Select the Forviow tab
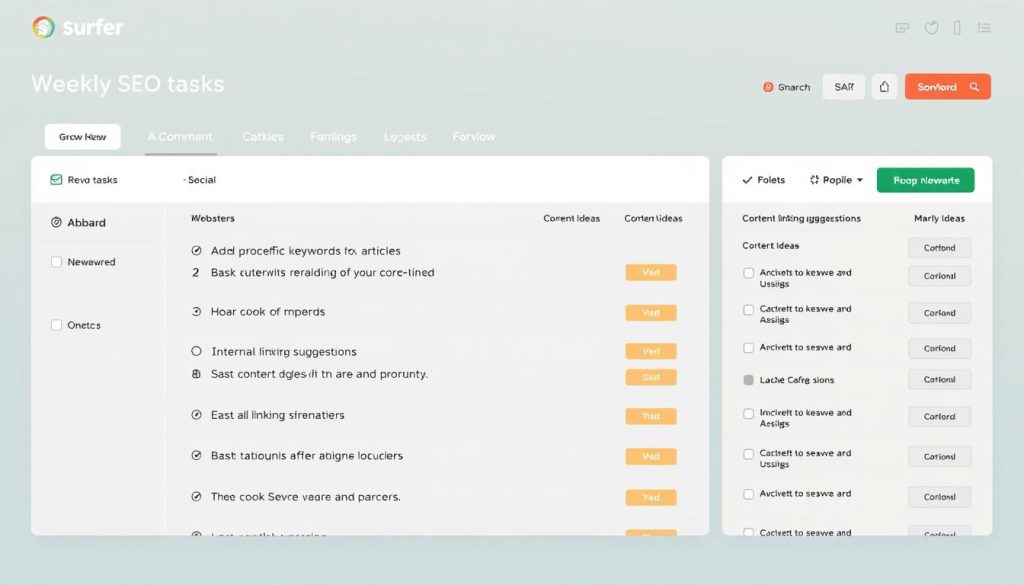The height and width of the screenshot is (585, 1024). click(472, 136)
